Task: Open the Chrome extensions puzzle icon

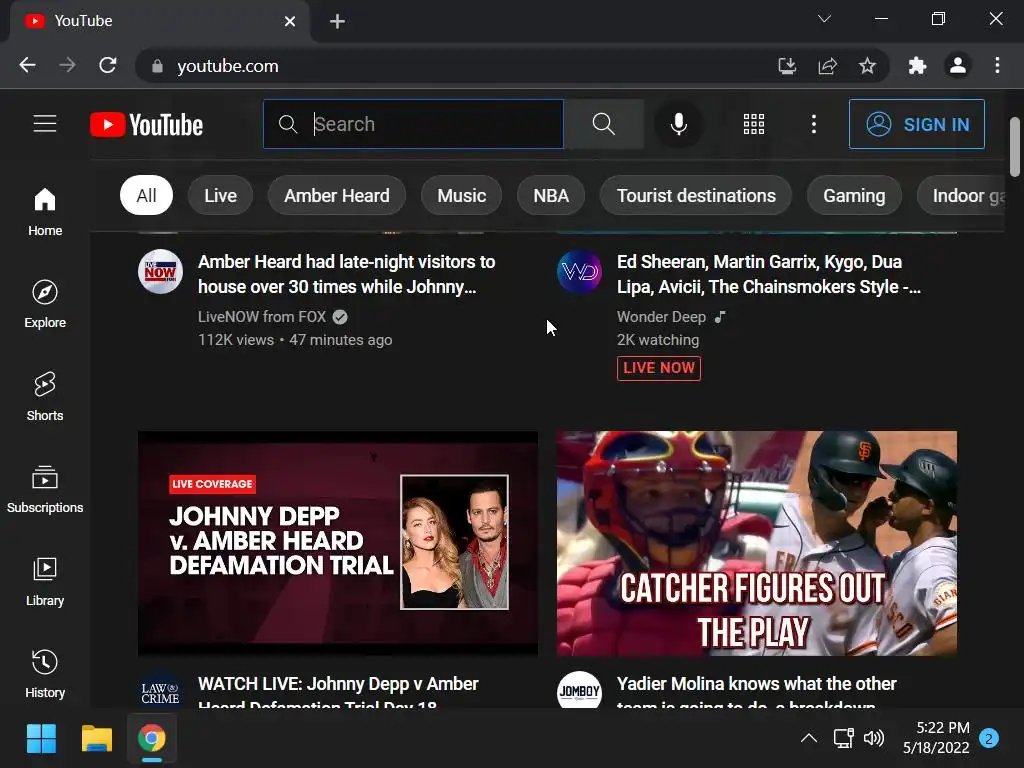Action: [x=918, y=65]
